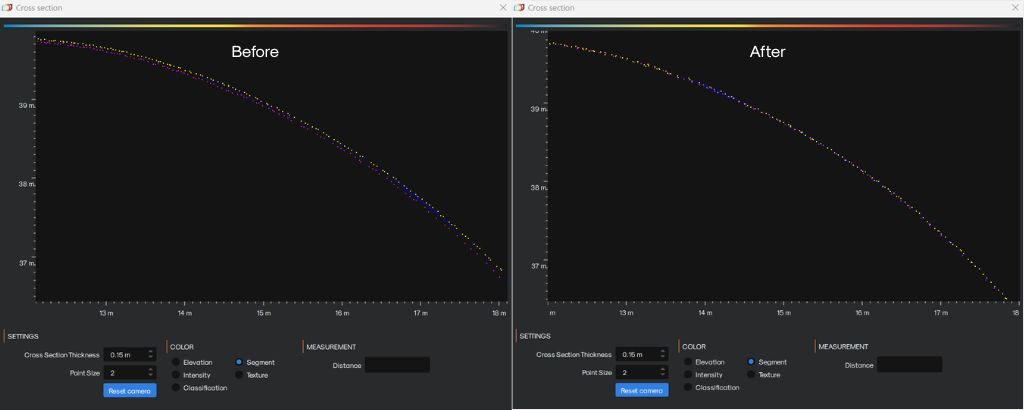Increase Cross Section Thickness in the After window
The image size is (1024, 410).
pyautogui.click(x=663, y=351)
